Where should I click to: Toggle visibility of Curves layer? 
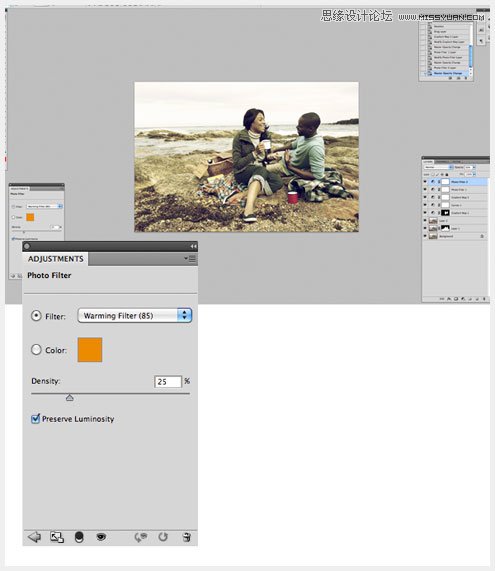pyautogui.click(x=425, y=205)
